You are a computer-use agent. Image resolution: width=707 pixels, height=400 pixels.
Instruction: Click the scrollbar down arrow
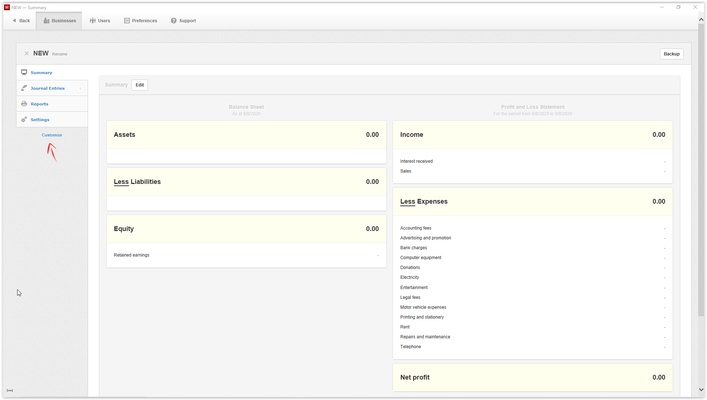(701, 390)
